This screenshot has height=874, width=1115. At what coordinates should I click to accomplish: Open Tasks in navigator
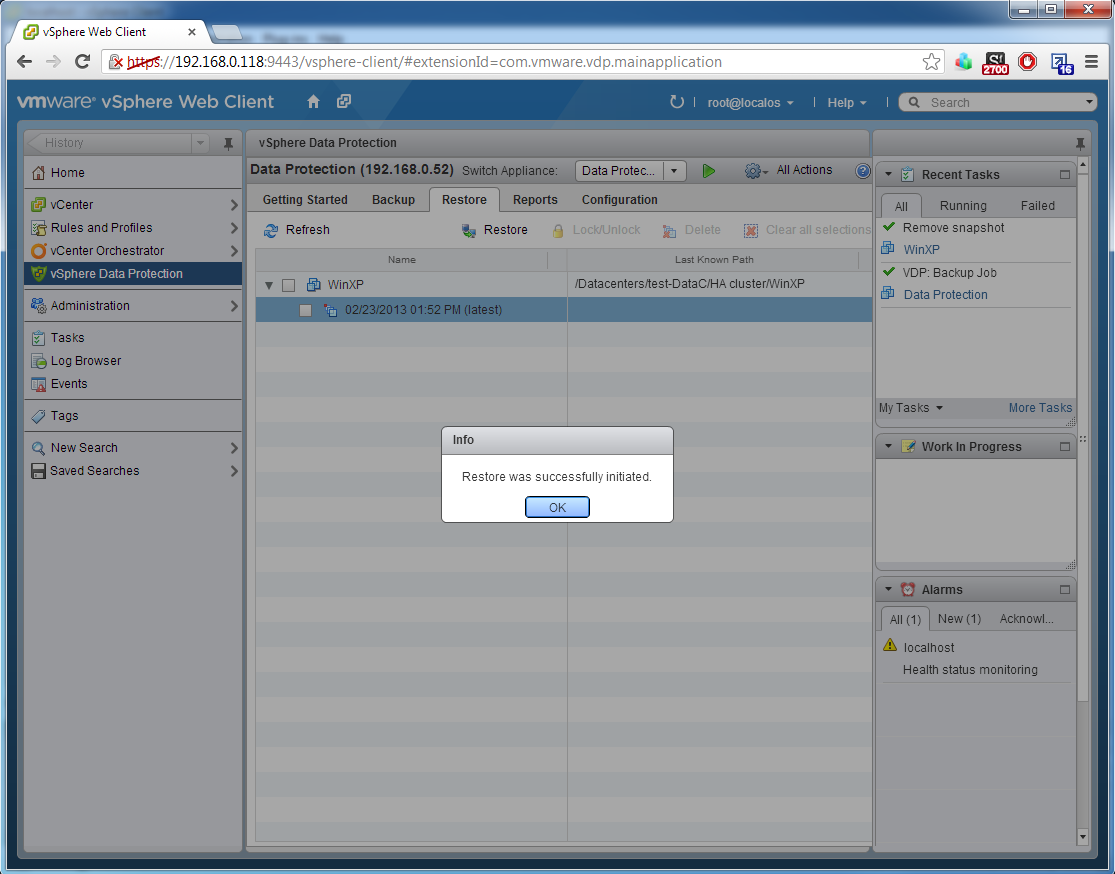click(x=133, y=338)
